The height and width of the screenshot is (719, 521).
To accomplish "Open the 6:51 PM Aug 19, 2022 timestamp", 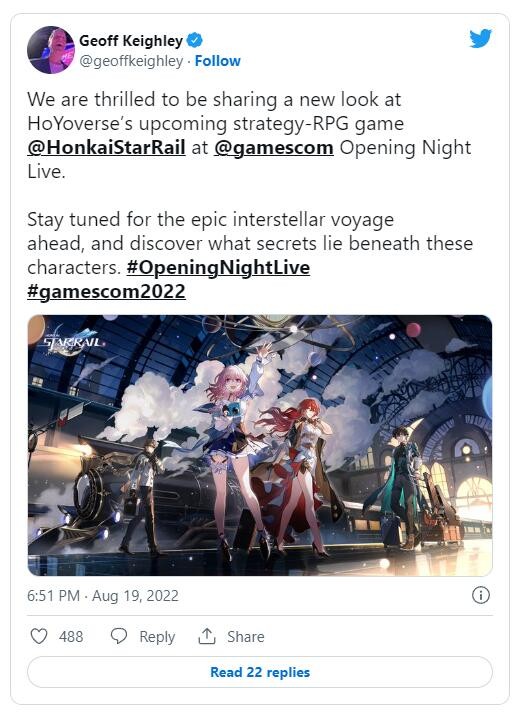I will click(x=103, y=596).
